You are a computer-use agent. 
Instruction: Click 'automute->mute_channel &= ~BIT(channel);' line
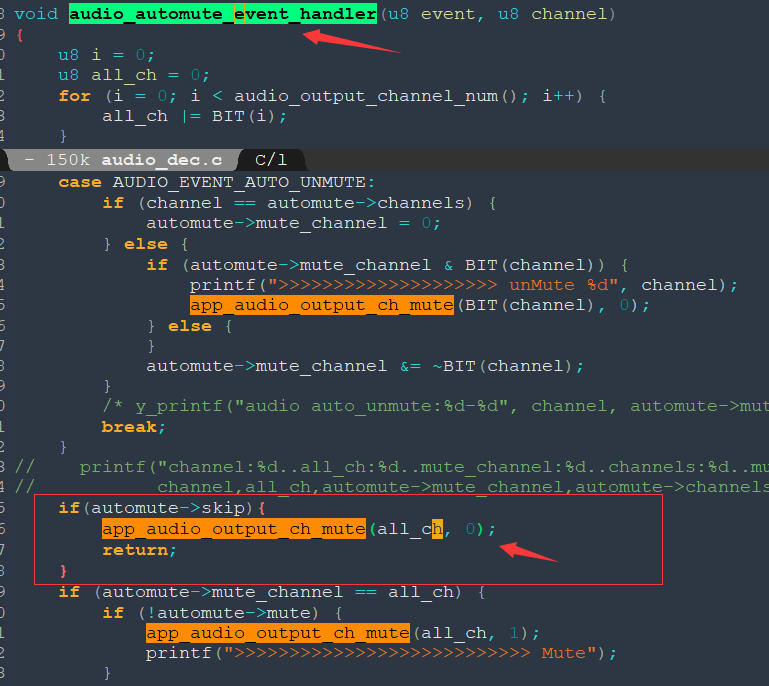[x=365, y=366]
